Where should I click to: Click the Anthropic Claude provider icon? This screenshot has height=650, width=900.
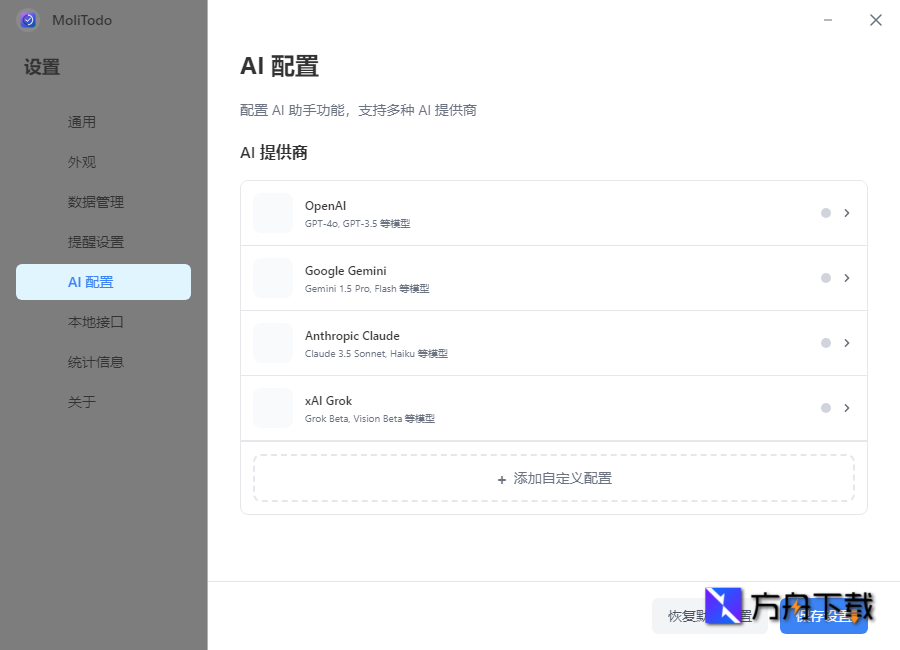click(272, 342)
